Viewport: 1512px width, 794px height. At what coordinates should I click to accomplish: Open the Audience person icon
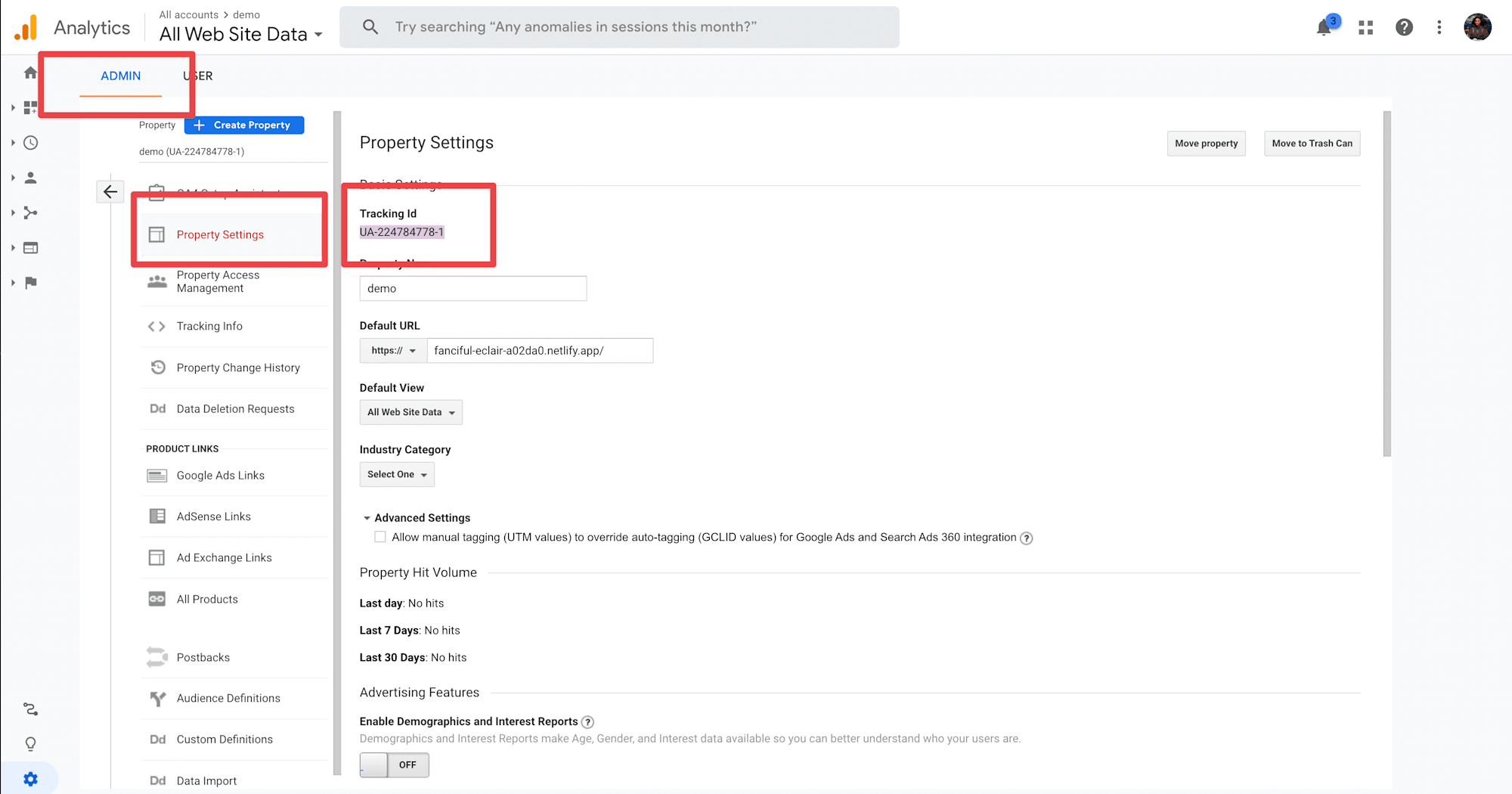point(30,178)
